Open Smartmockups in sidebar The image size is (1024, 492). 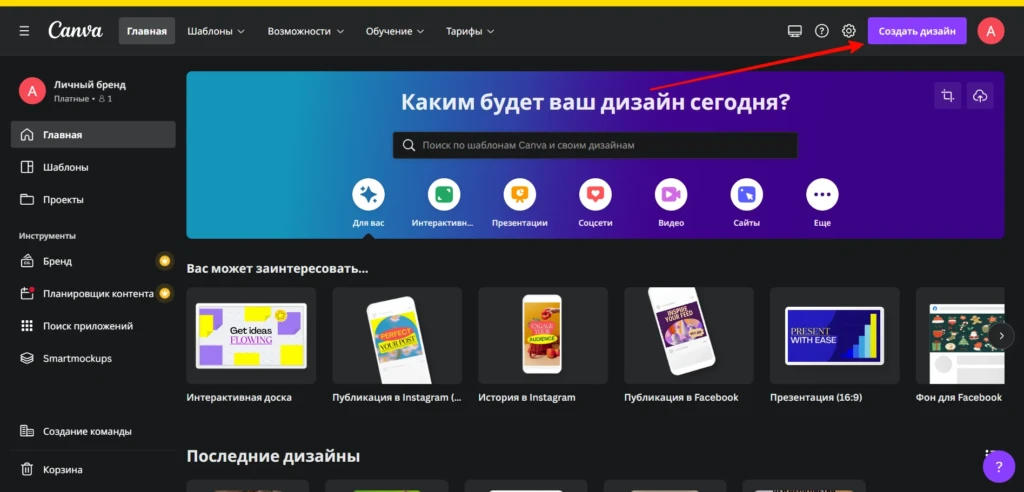point(93,358)
